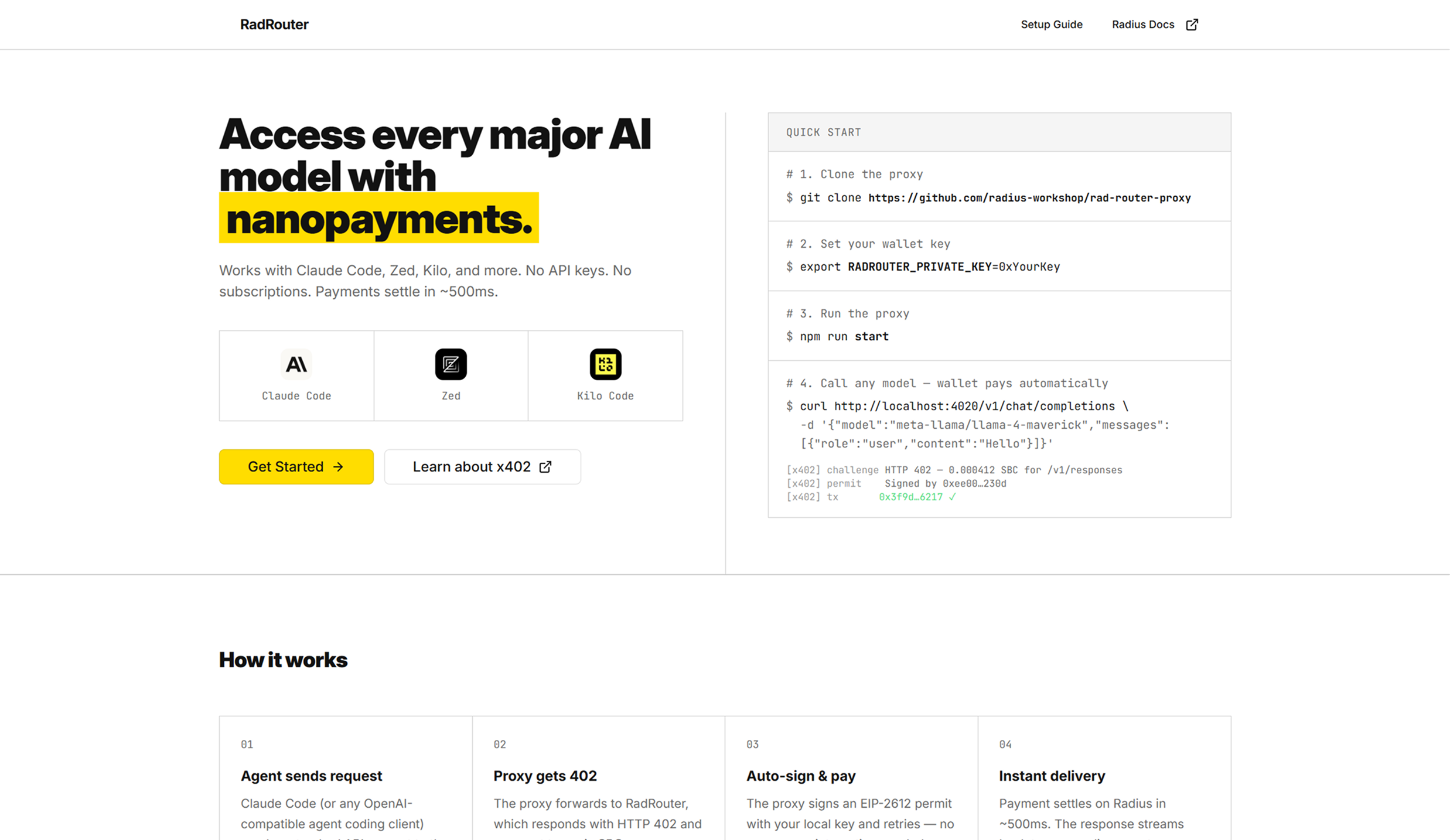This screenshot has width=1450, height=840.
Task: Open Radius Docs in navigation
Action: (x=1142, y=25)
